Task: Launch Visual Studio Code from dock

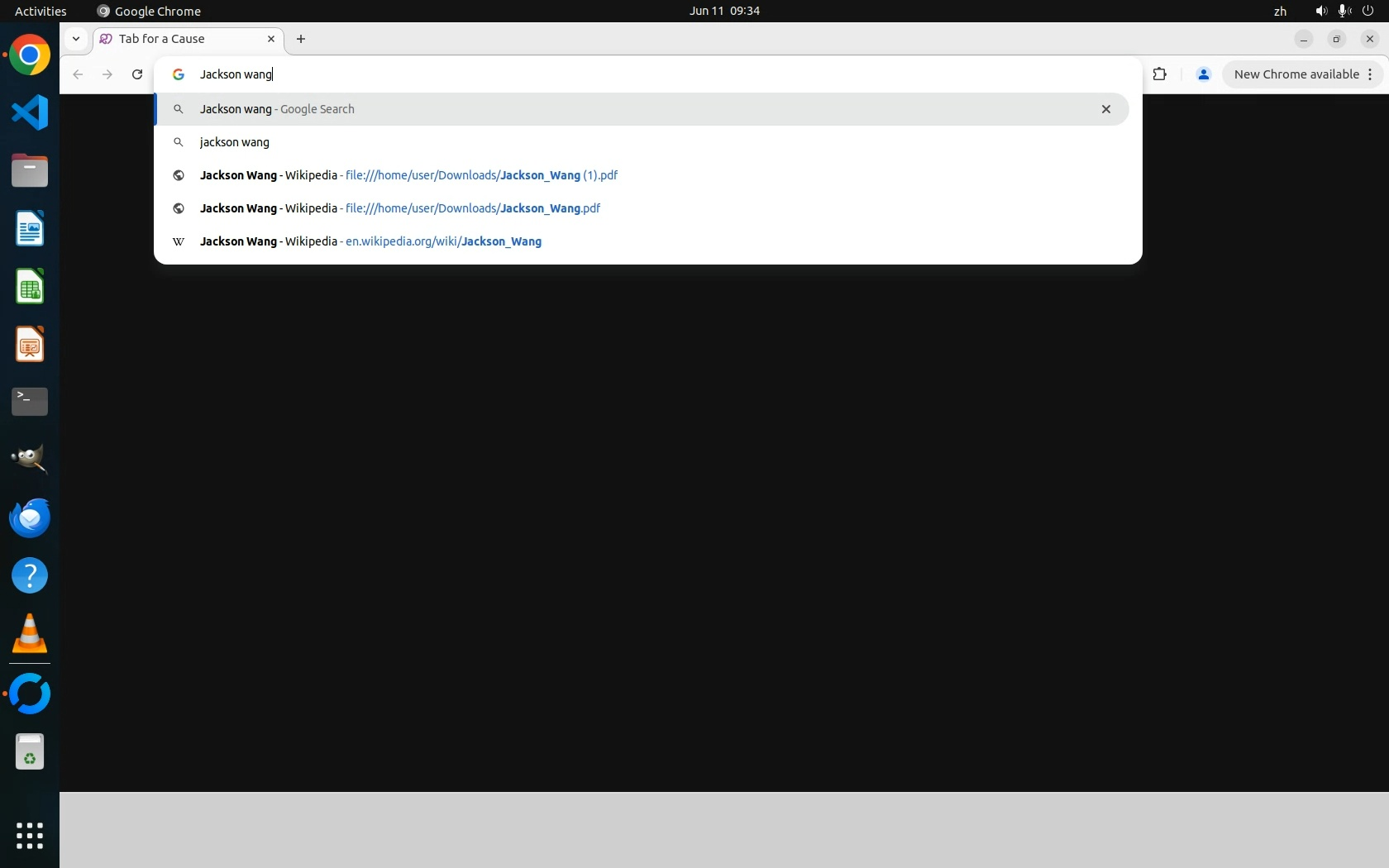Action: (x=30, y=112)
